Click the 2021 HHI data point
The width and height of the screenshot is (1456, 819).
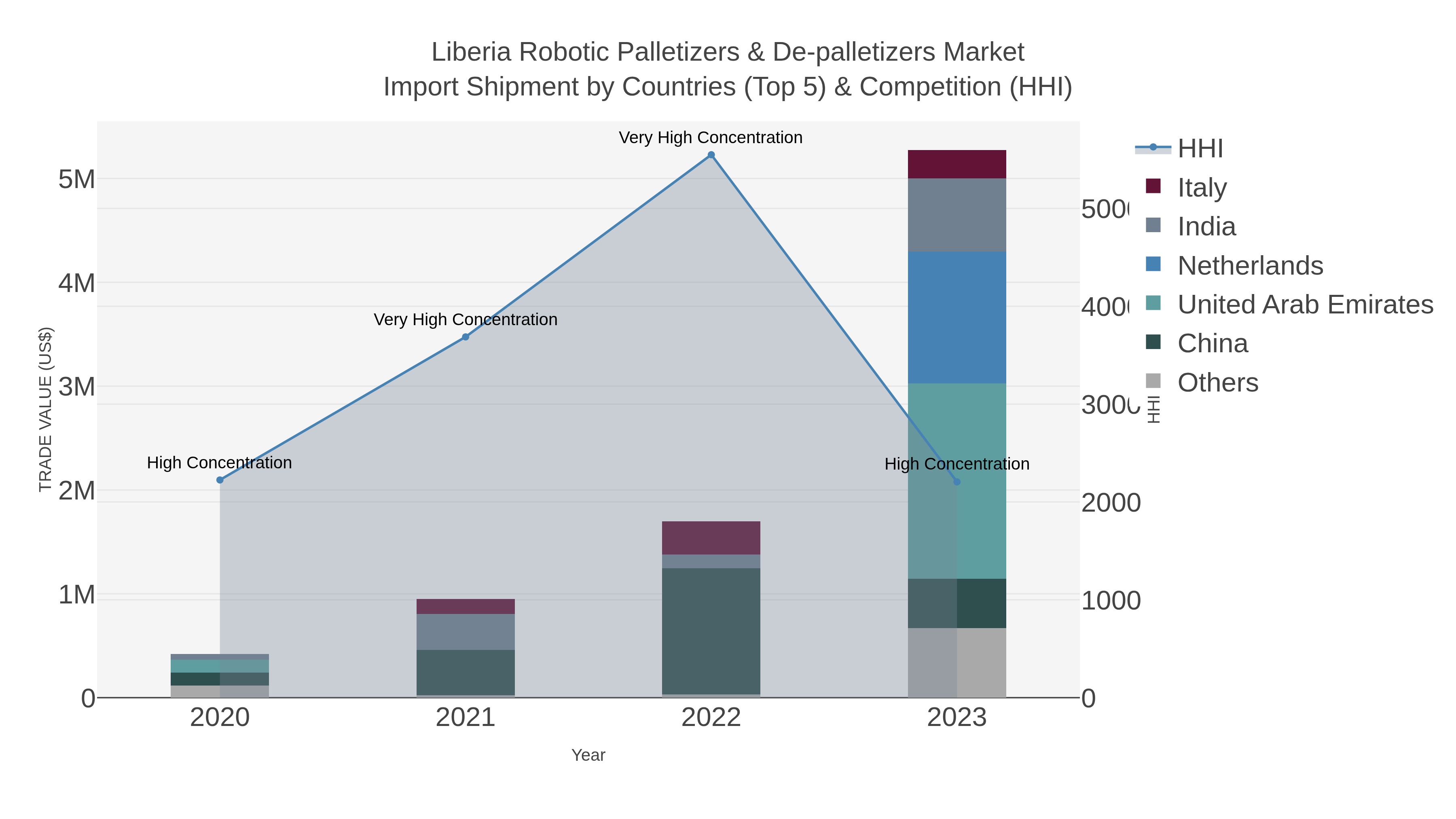pyautogui.click(x=466, y=337)
